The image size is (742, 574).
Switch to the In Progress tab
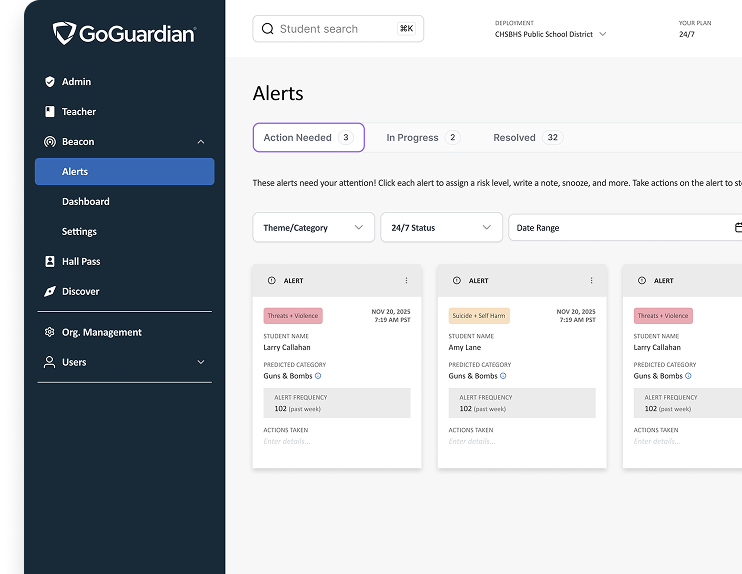tap(423, 138)
